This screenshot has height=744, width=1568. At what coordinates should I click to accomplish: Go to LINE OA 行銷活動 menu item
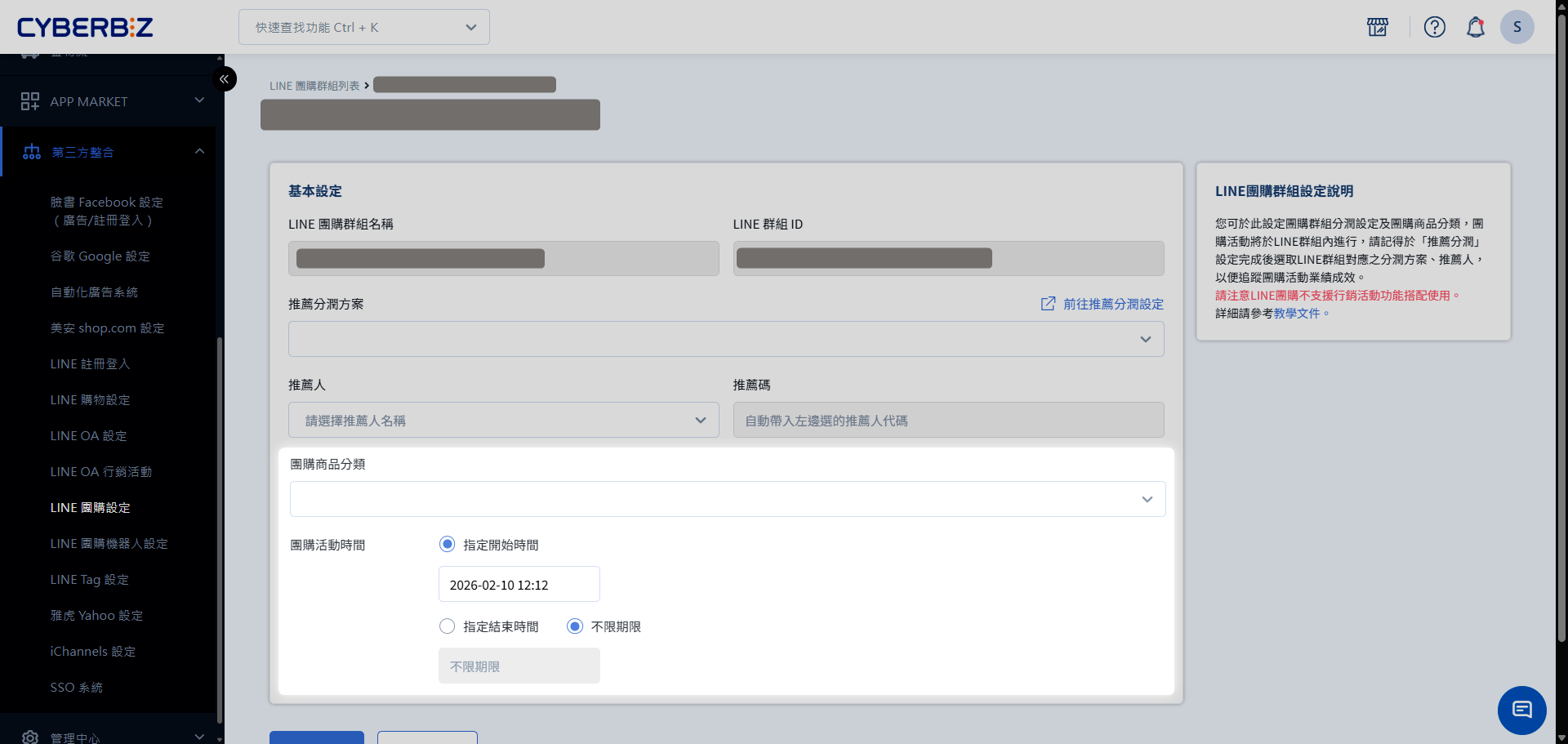tap(101, 472)
